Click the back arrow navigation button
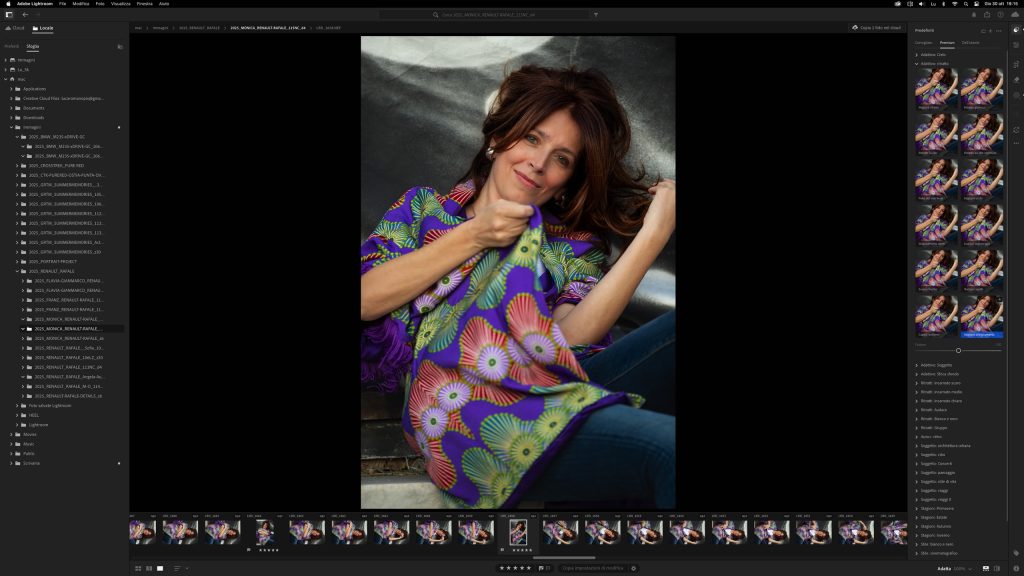 coord(25,15)
